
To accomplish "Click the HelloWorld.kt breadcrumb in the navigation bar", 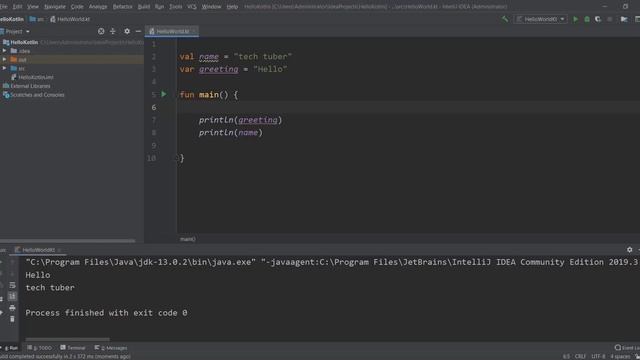I will click(x=70, y=19).
